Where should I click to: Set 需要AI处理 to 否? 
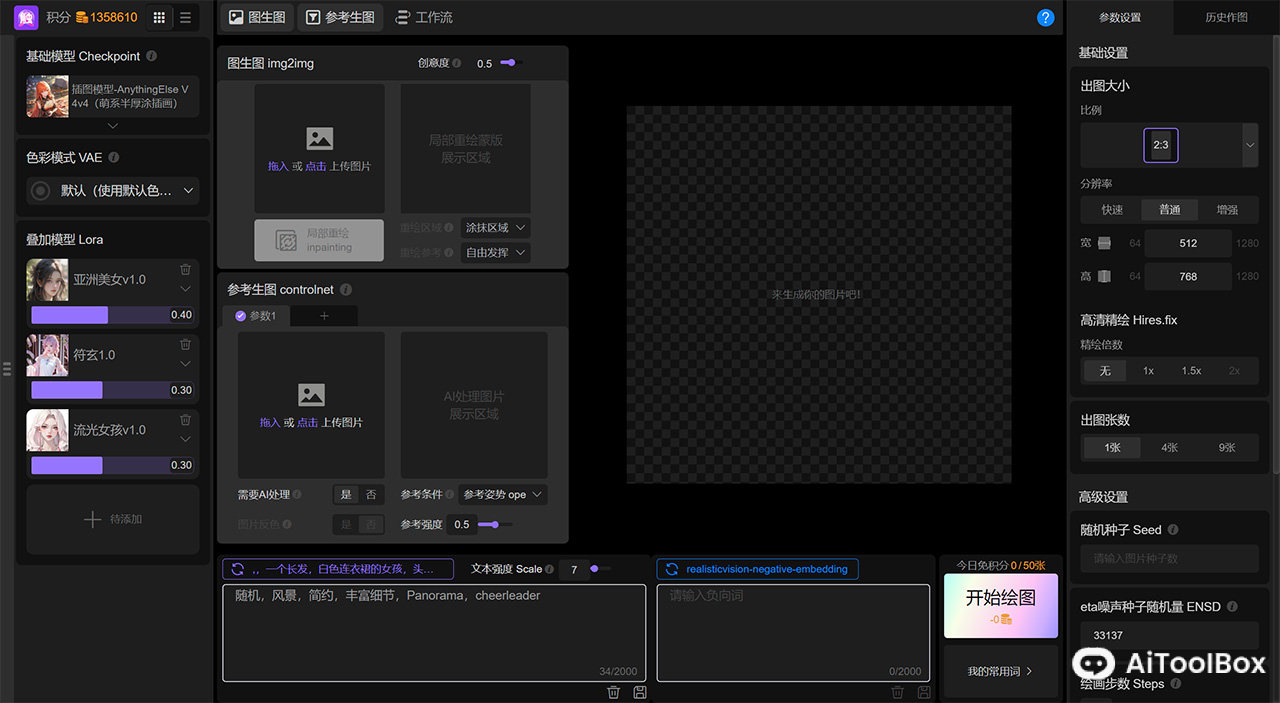click(371, 494)
